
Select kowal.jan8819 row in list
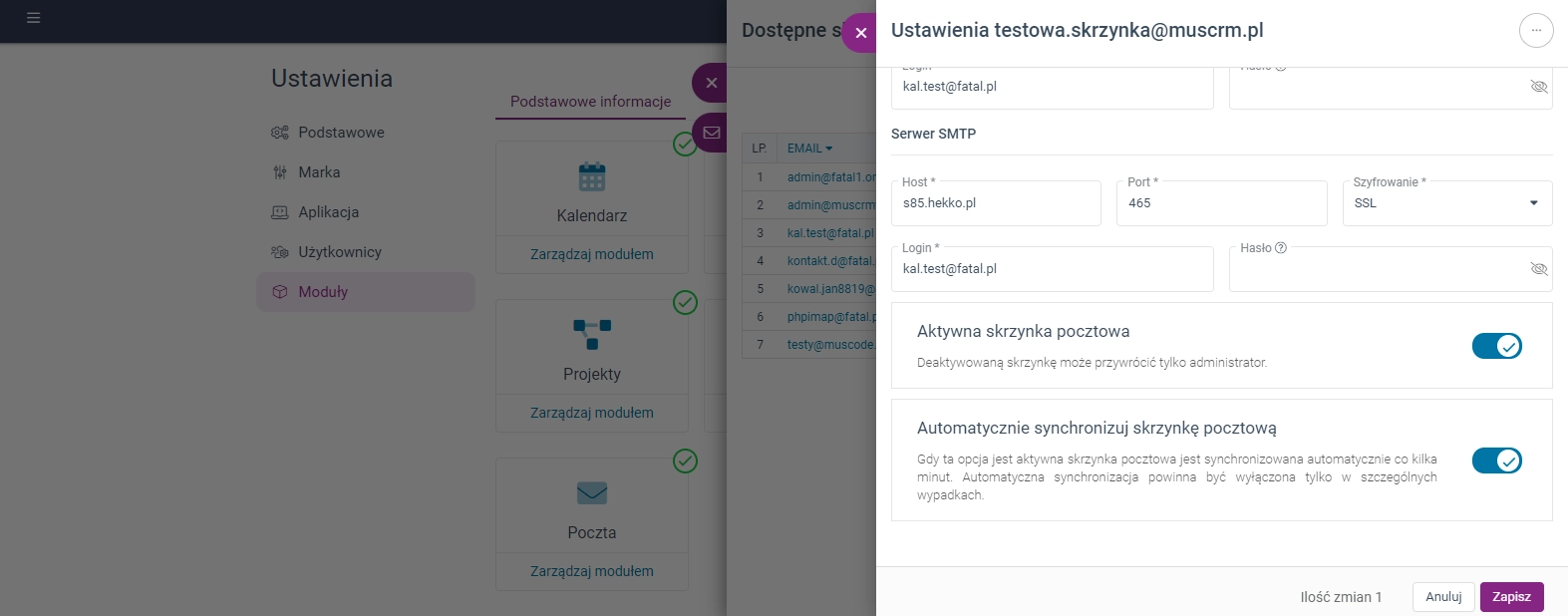click(x=809, y=289)
